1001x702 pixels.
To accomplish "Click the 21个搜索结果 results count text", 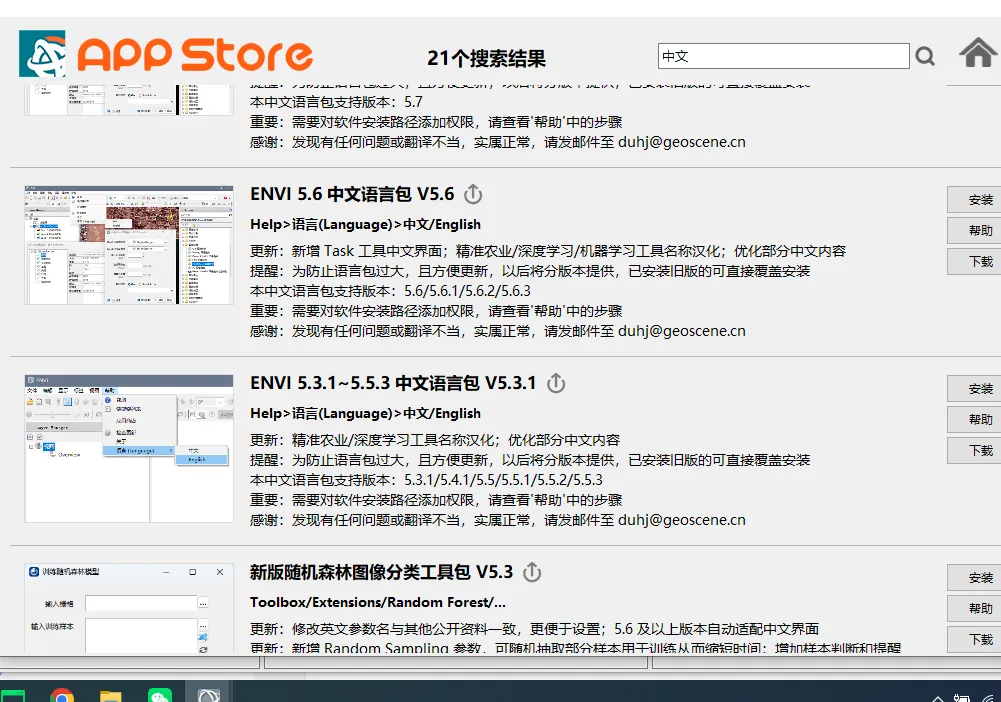I will point(486,59).
